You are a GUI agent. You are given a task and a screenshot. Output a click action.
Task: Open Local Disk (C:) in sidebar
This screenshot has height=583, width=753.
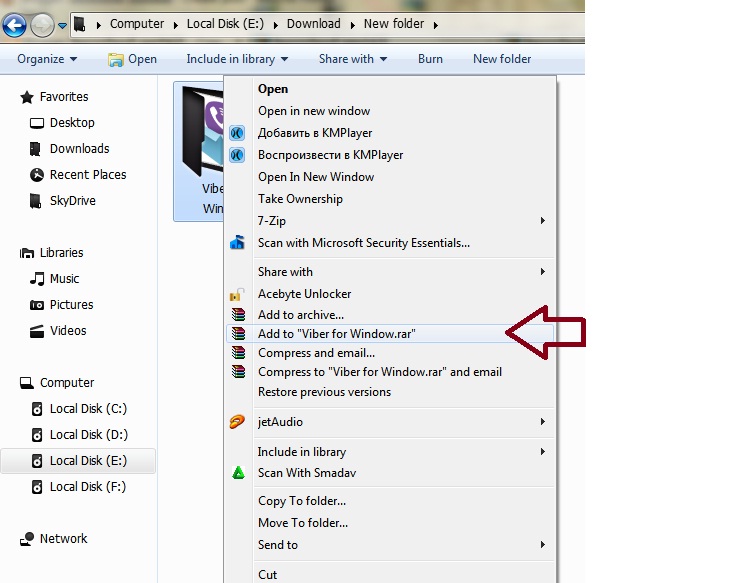pyautogui.click(x=88, y=409)
